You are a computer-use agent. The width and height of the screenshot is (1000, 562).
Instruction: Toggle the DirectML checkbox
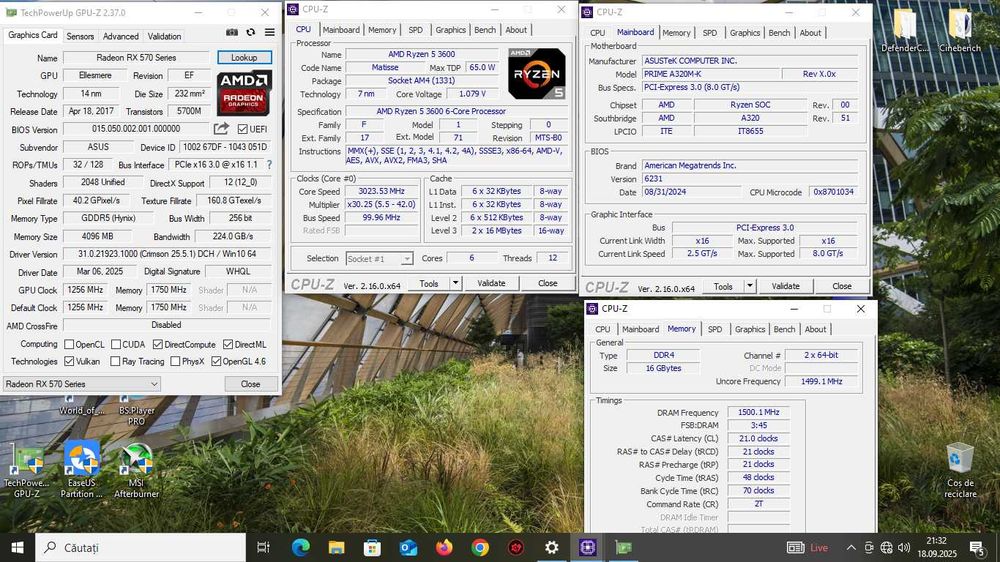click(228, 344)
